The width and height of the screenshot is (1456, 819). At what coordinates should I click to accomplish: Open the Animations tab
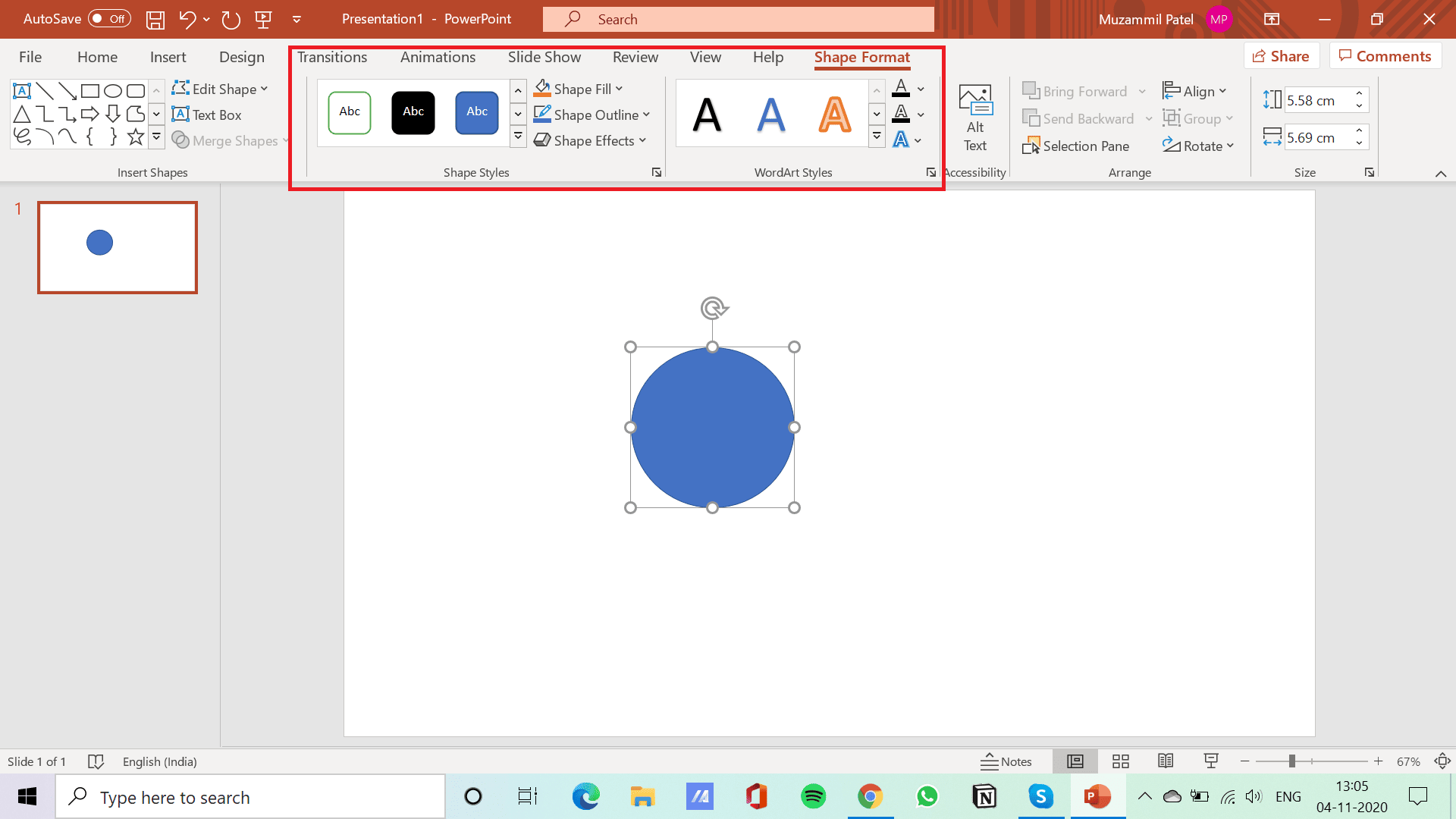coord(438,57)
